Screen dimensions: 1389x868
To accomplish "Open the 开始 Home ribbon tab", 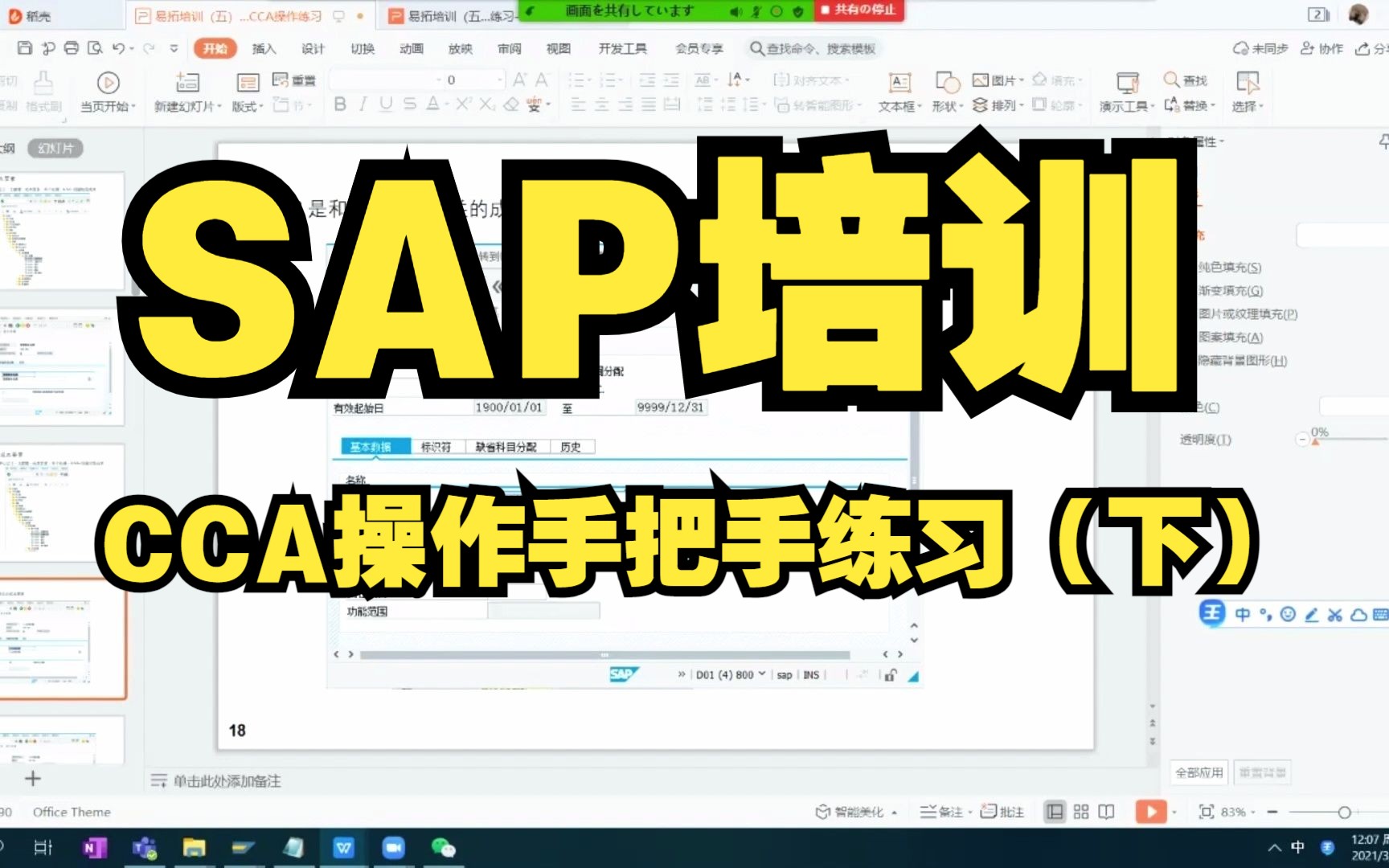I will point(215,48).
